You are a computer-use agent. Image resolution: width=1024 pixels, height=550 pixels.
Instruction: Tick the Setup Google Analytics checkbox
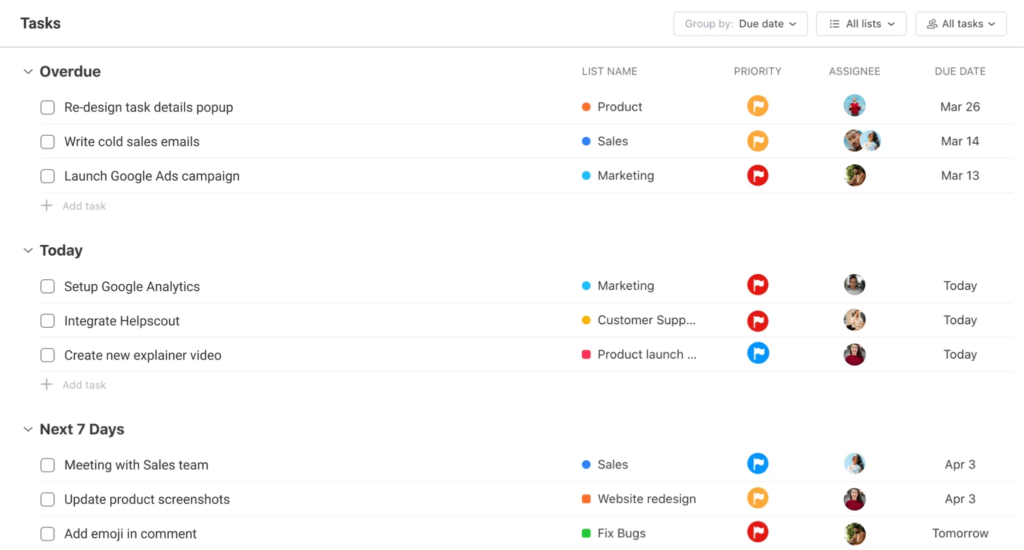pos(48,286)
